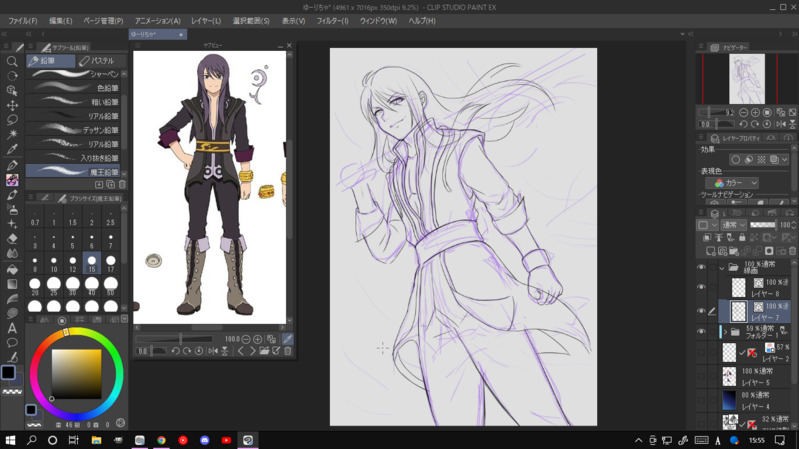The height and width of the screenshot is (449, 799).
Task: Collapse the 線画 layer folder
Action: click(721, 268)
